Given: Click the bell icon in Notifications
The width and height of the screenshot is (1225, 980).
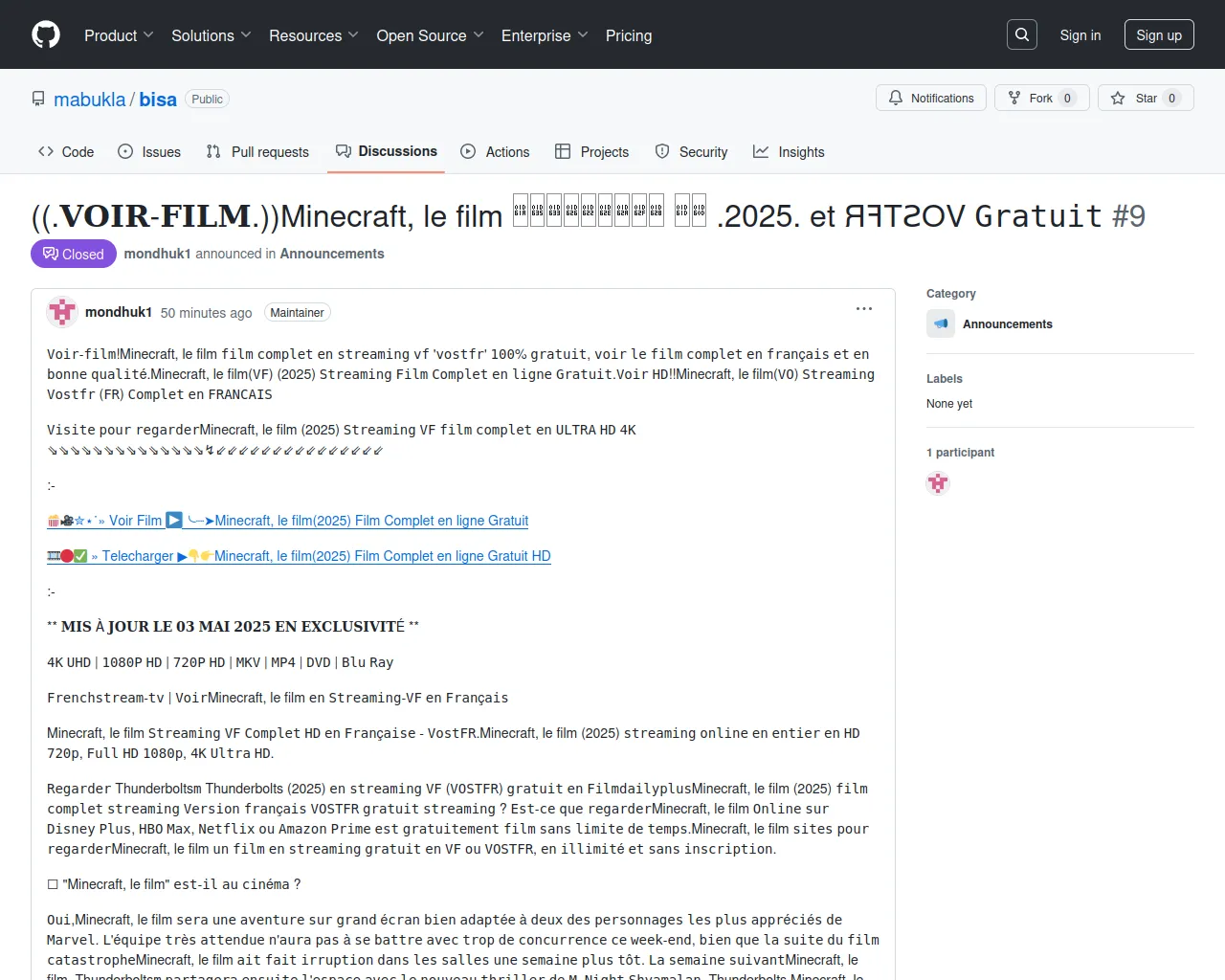Looking at the screenshot, I should (896, 98).
